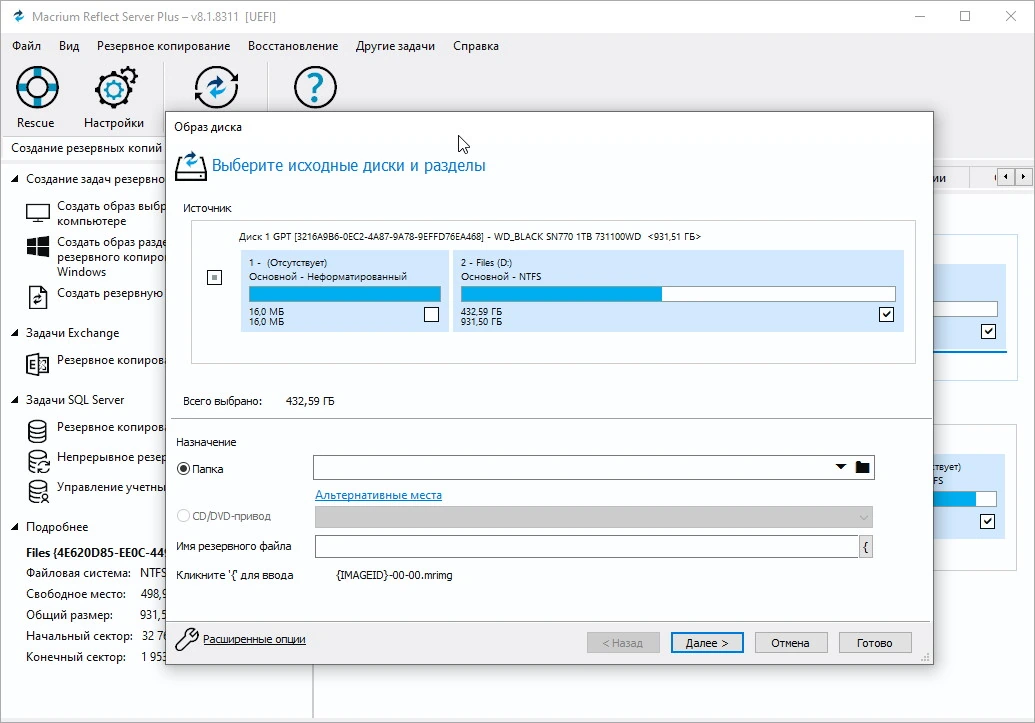The image size is (1035, 723).
Task: Click the file backup icon near Создать резервную
Action: (38, 297)
